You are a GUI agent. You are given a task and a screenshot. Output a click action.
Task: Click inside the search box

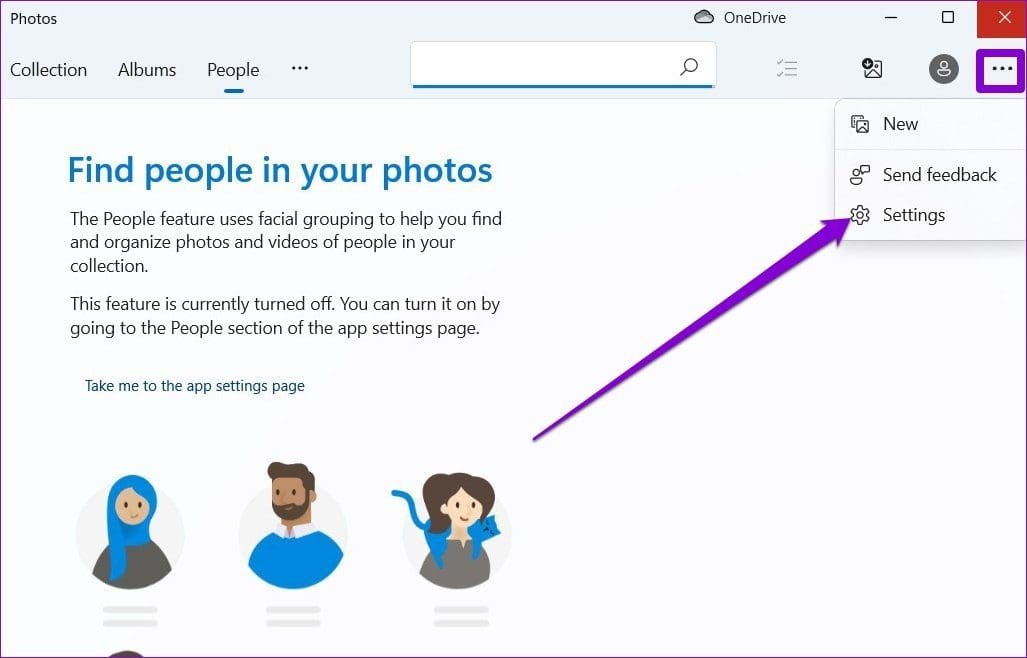coord(563,65)
